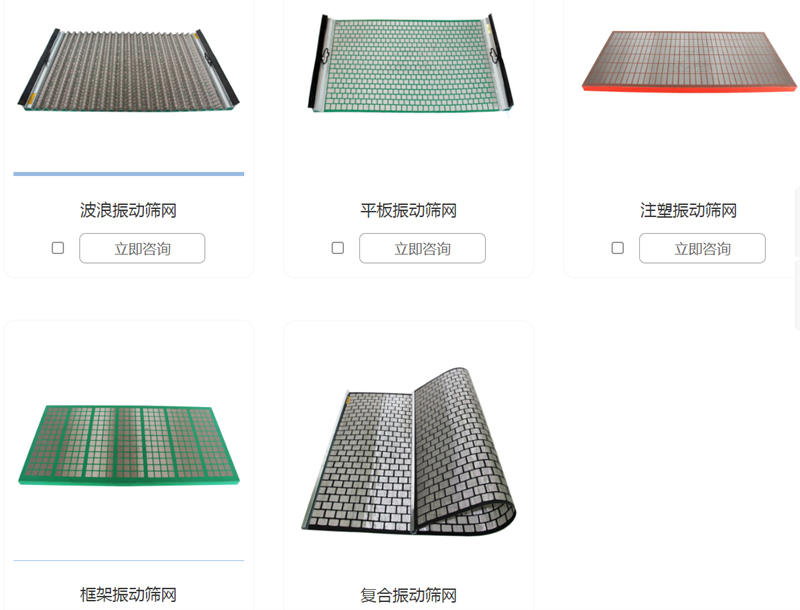The image size is (800, 610).
Task: Open the 波浪振动筛网 product image
Action: tap(129, 69)
